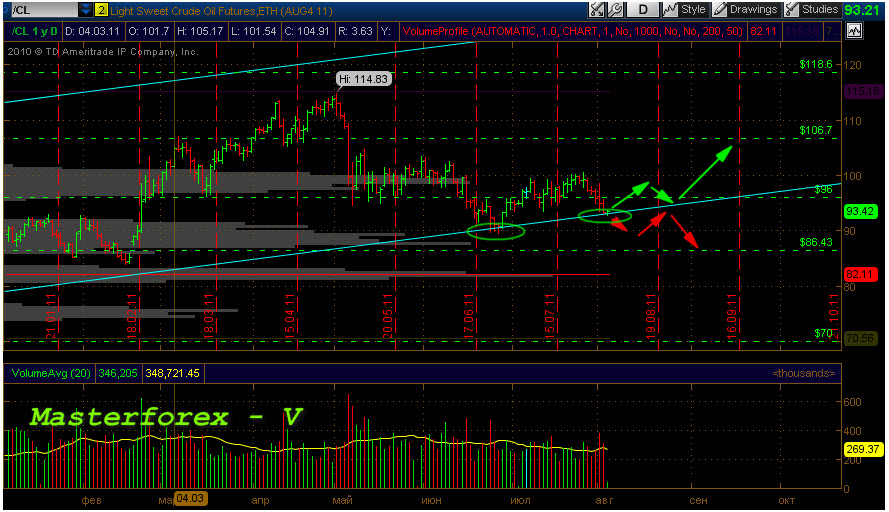
Task: Click the /CL symbol input field
Action: pos(43,10)
